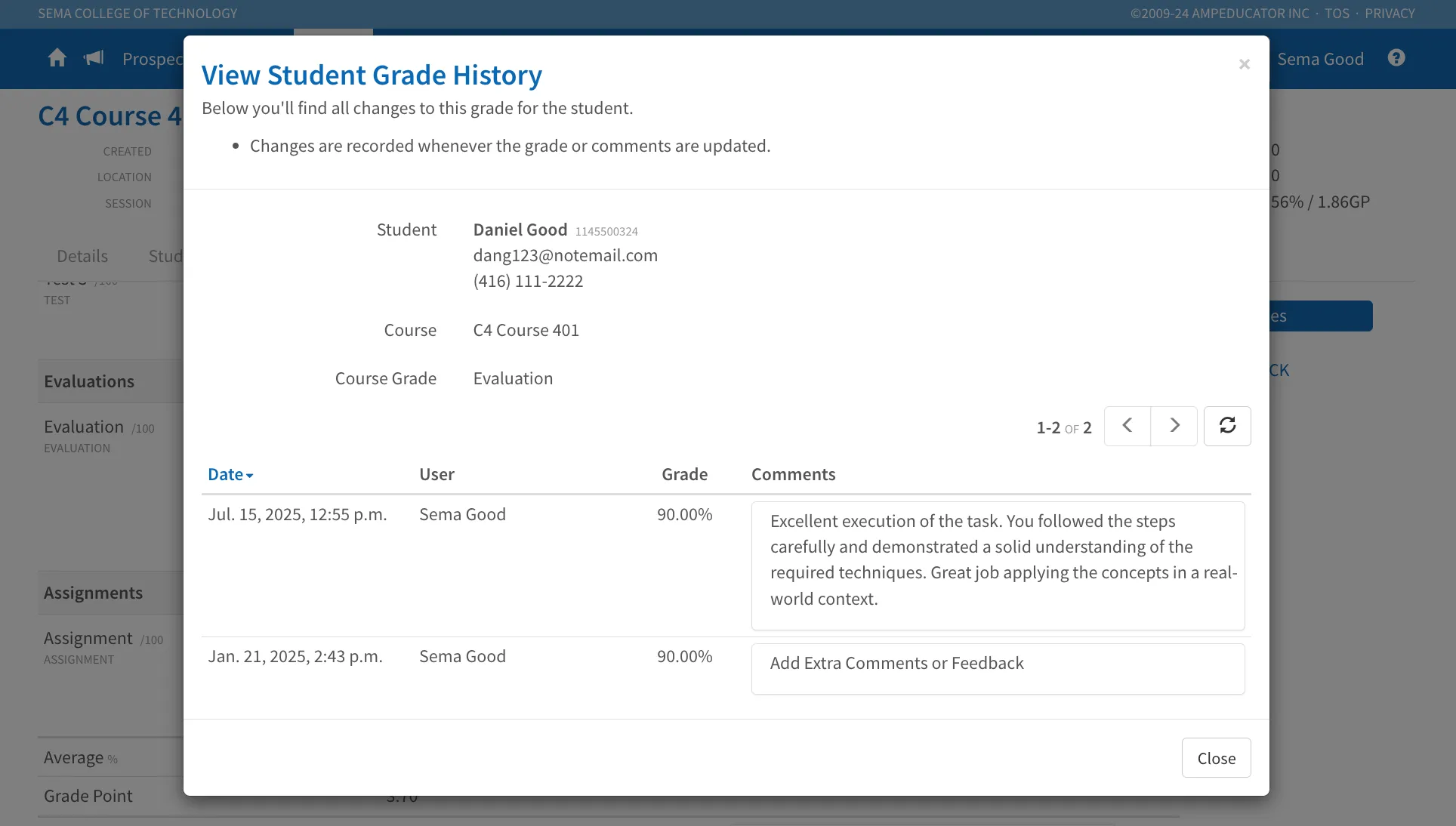Click the Comments column header
This screenshot has width=1456, height=826.
tap(793, 474)
